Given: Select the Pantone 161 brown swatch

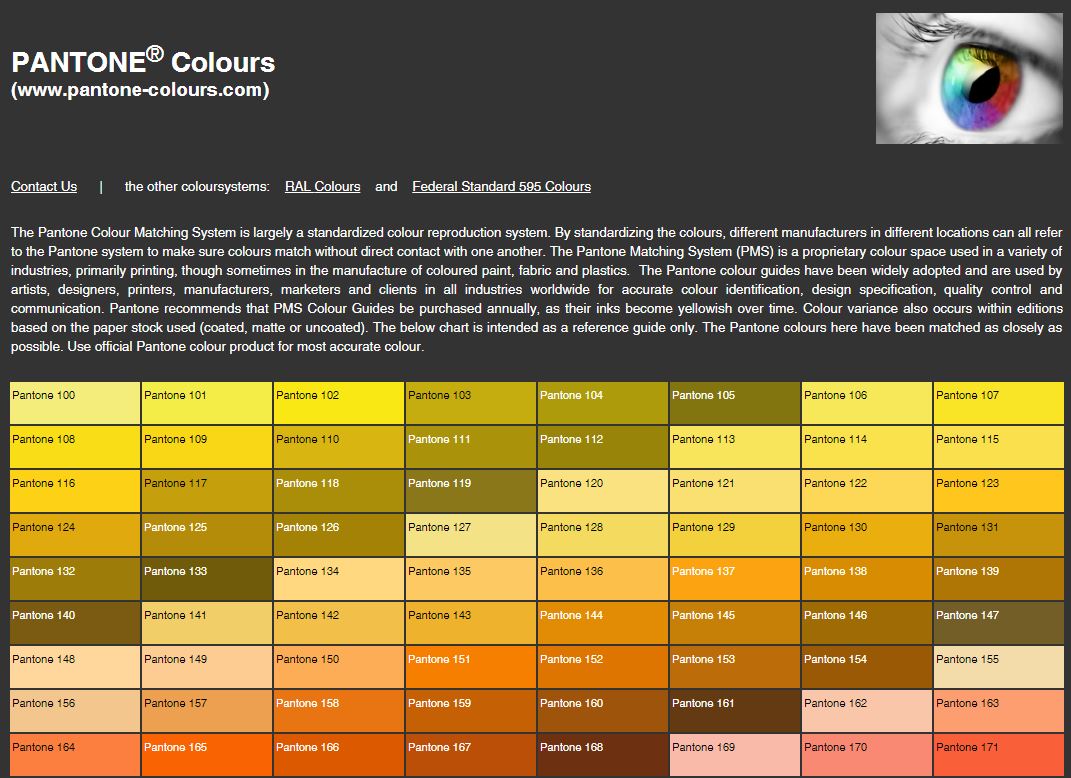Looking at the screenshot, I should [735, 711].
